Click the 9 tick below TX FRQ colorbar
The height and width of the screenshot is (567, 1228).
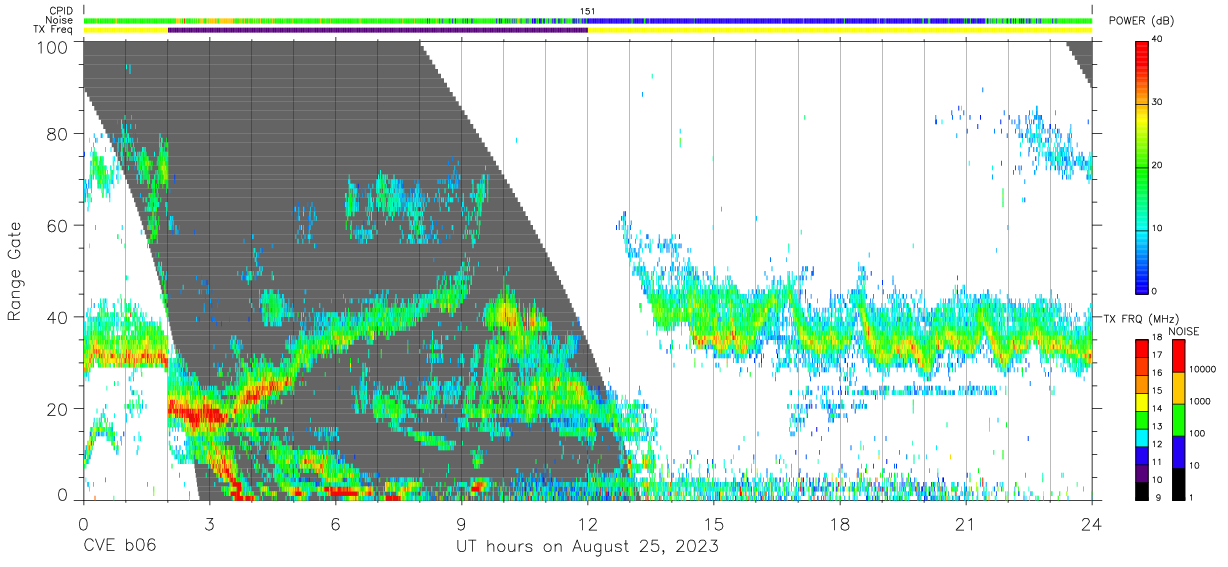(x=1158, y=498)
